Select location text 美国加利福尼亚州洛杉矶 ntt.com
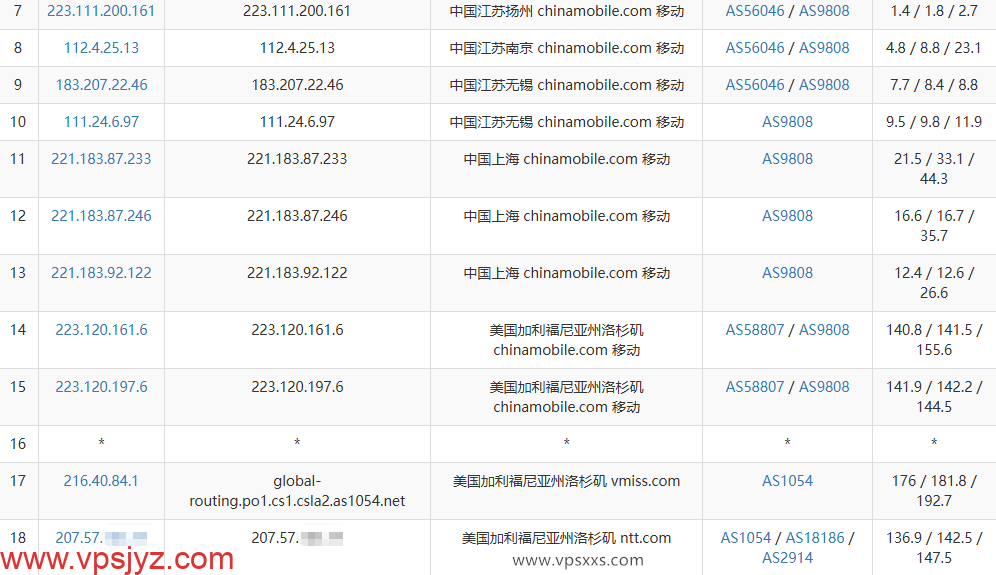 (567, 538)
